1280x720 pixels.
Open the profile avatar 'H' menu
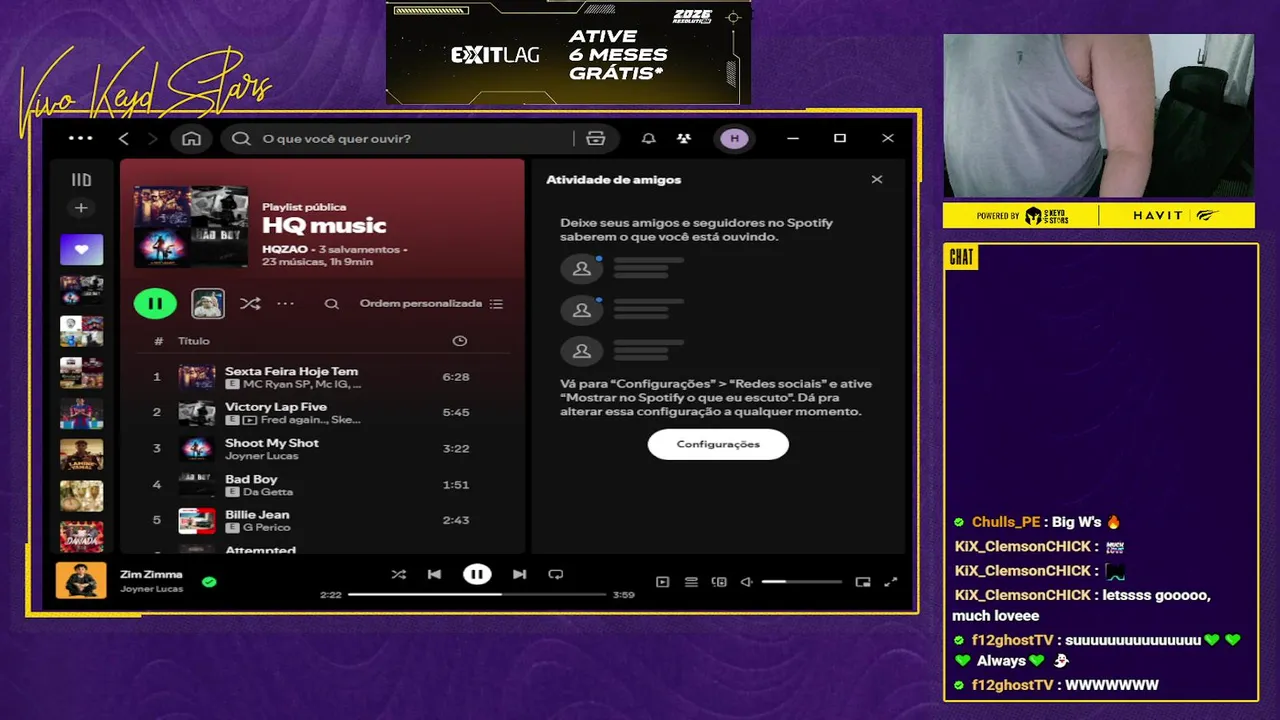tap(734, 138)
